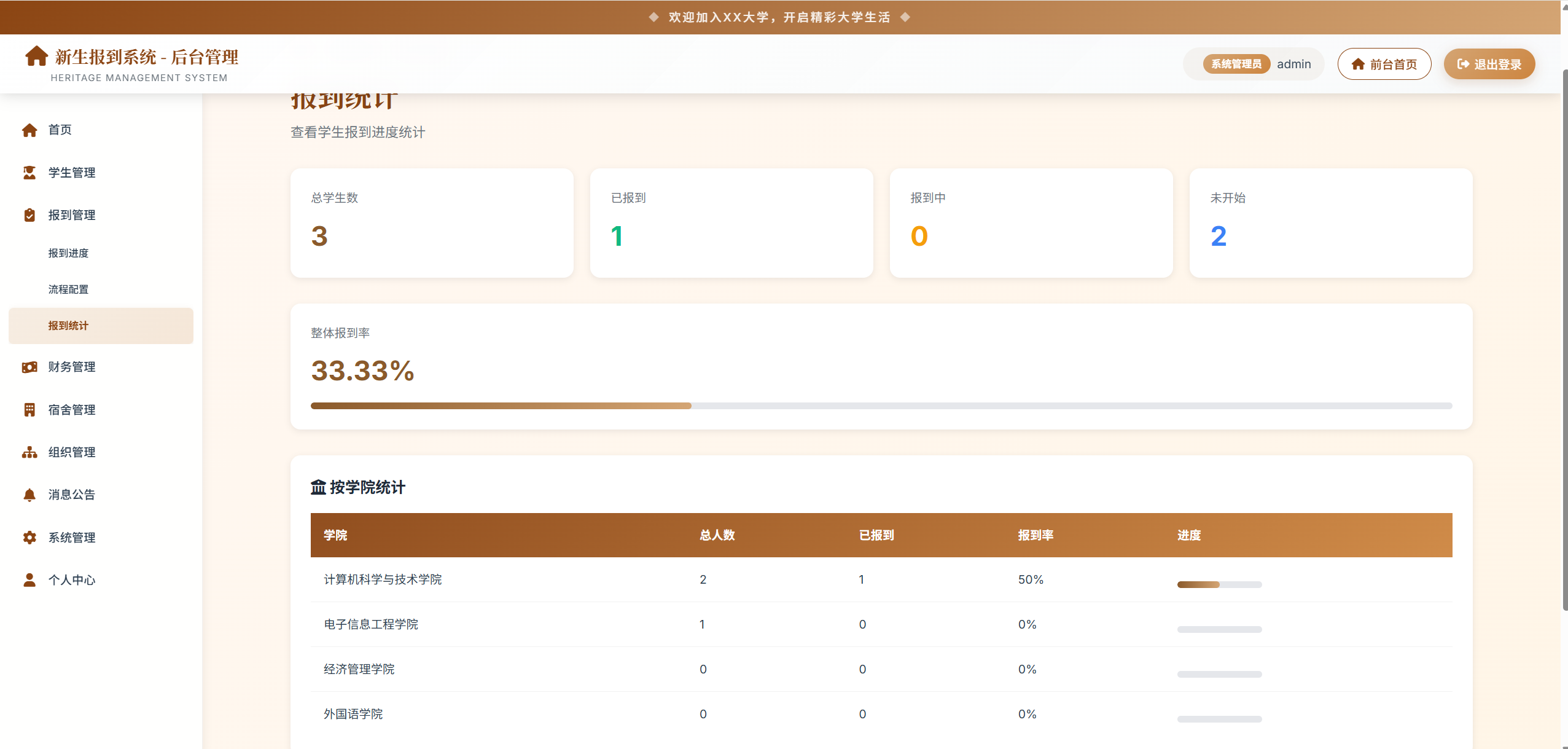Viewport: 1568px width, 749px height.
Task: Click the home icon in the sidebar
Action: coord(29,130)
